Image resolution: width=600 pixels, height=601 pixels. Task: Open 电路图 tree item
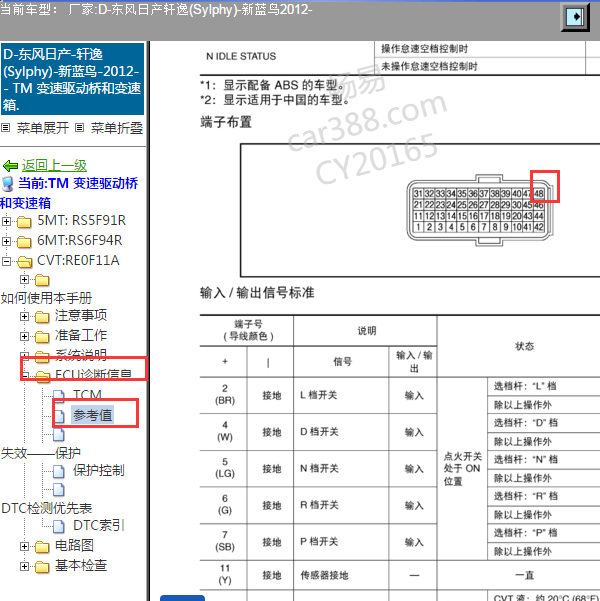74,545
